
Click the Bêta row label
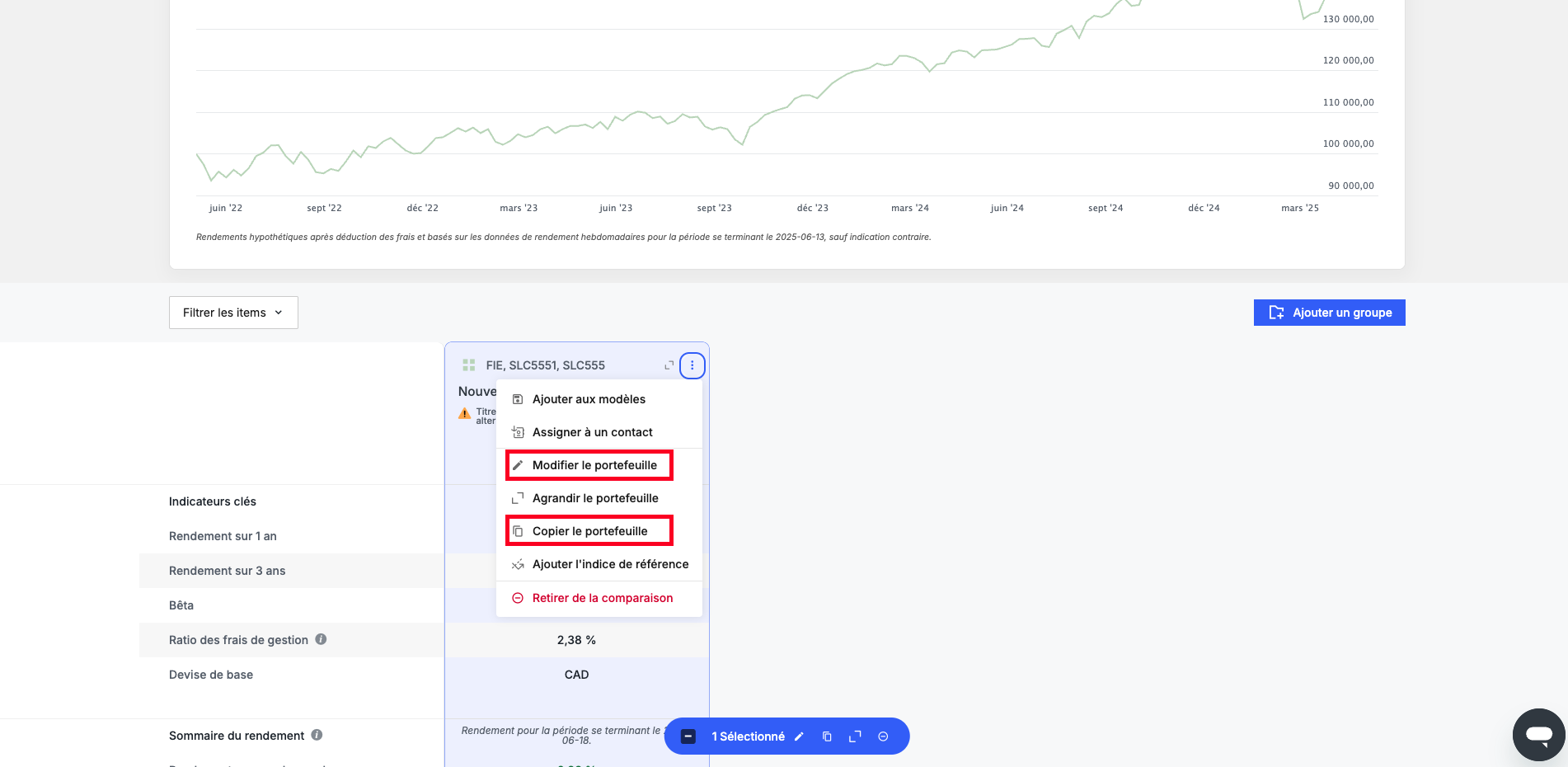click(x=181, y=605)
